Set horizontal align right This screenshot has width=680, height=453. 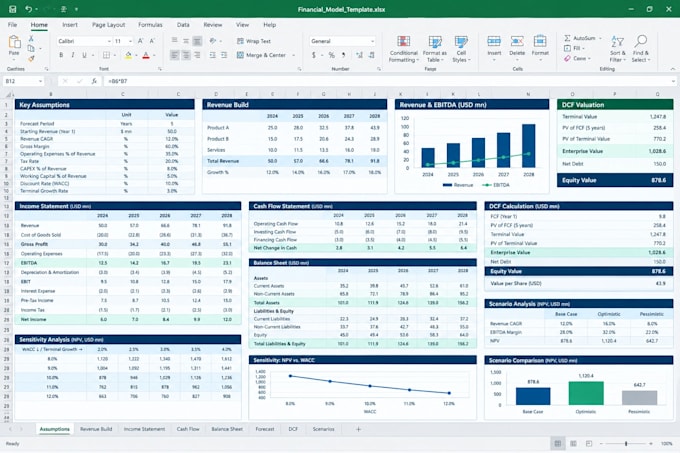coord(197,55)
